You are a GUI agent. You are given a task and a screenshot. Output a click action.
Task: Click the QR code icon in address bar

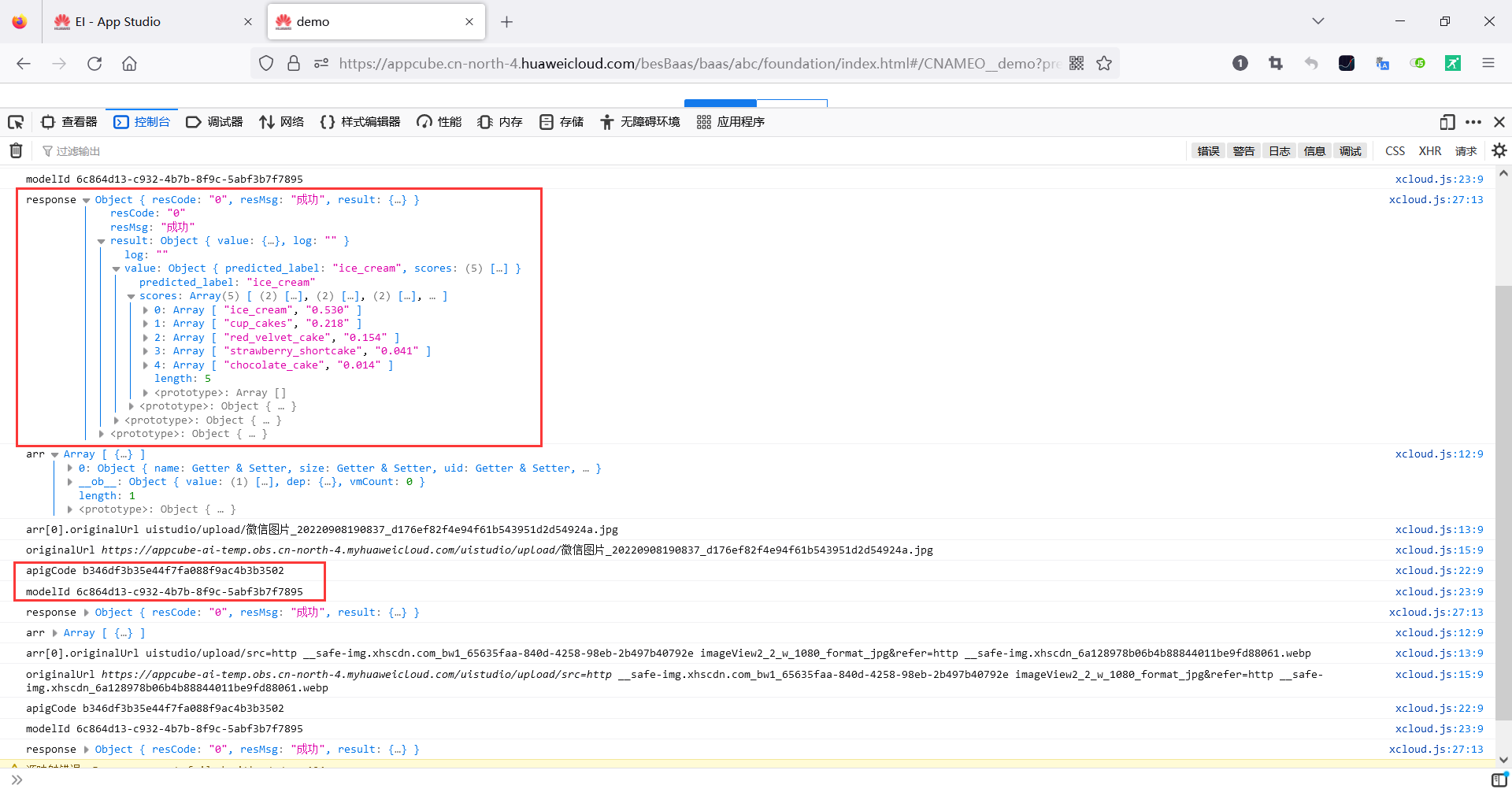pos(1077,63)
